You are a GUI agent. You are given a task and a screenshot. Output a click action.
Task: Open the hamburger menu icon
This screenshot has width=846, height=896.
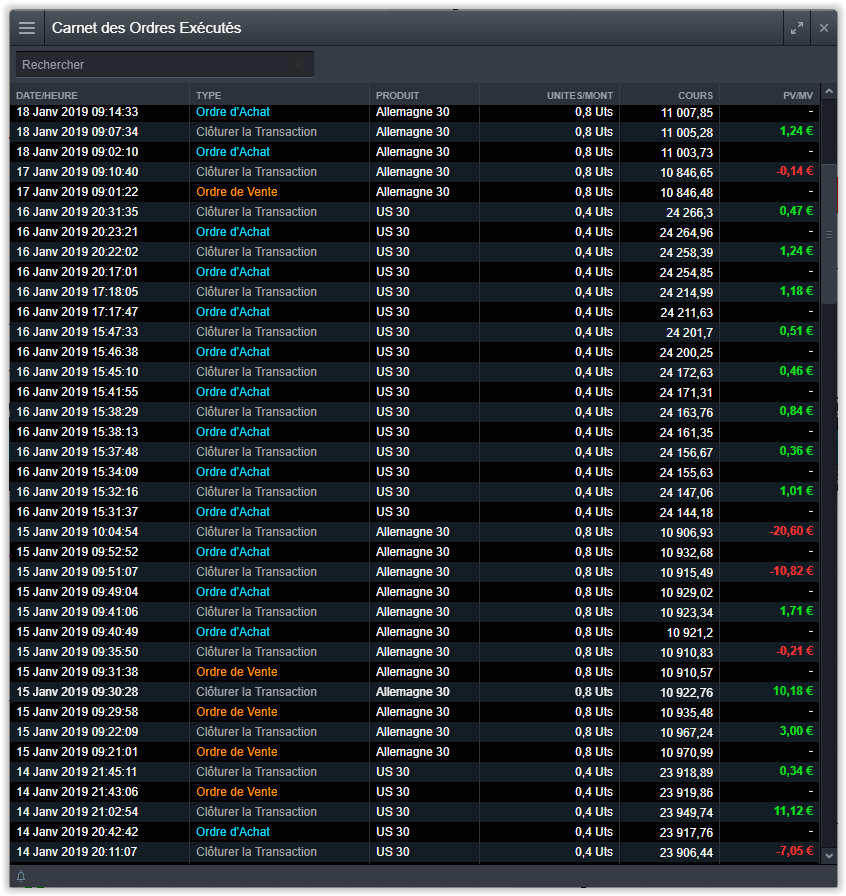27,28
